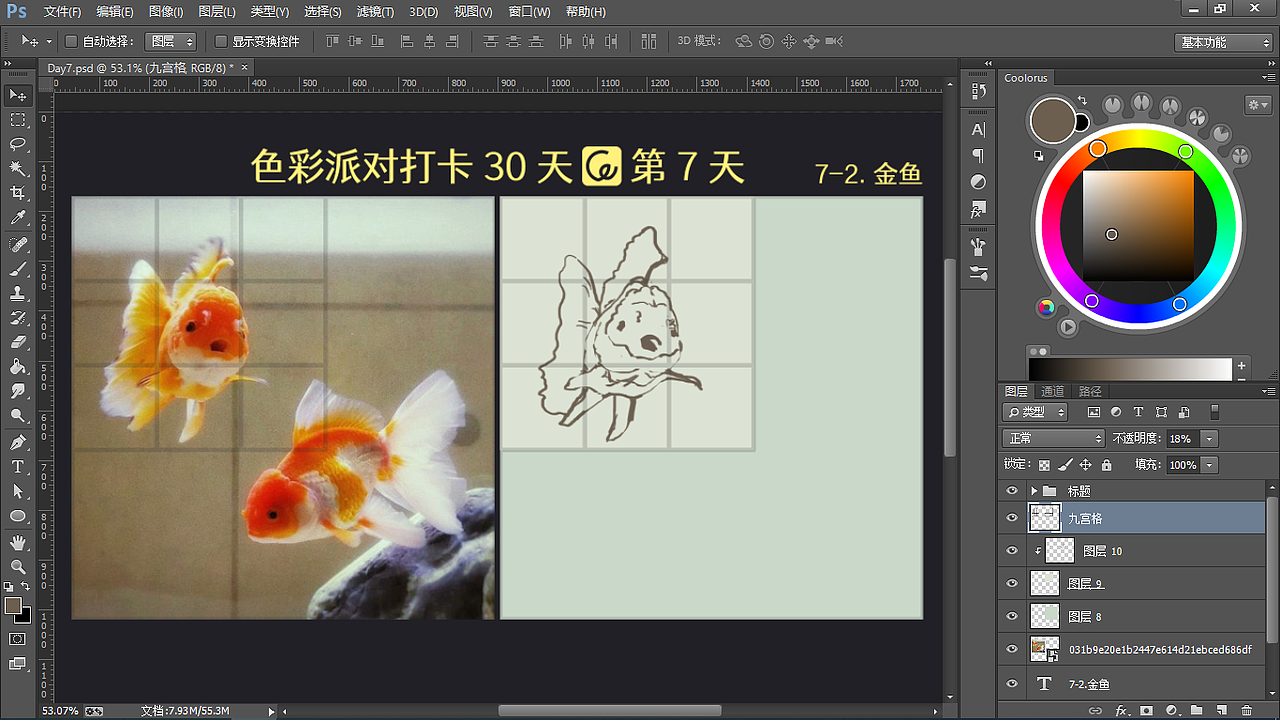Open the 窗口(W) menu
This screenshot has height=720, width=1280.
click(529, 12)
